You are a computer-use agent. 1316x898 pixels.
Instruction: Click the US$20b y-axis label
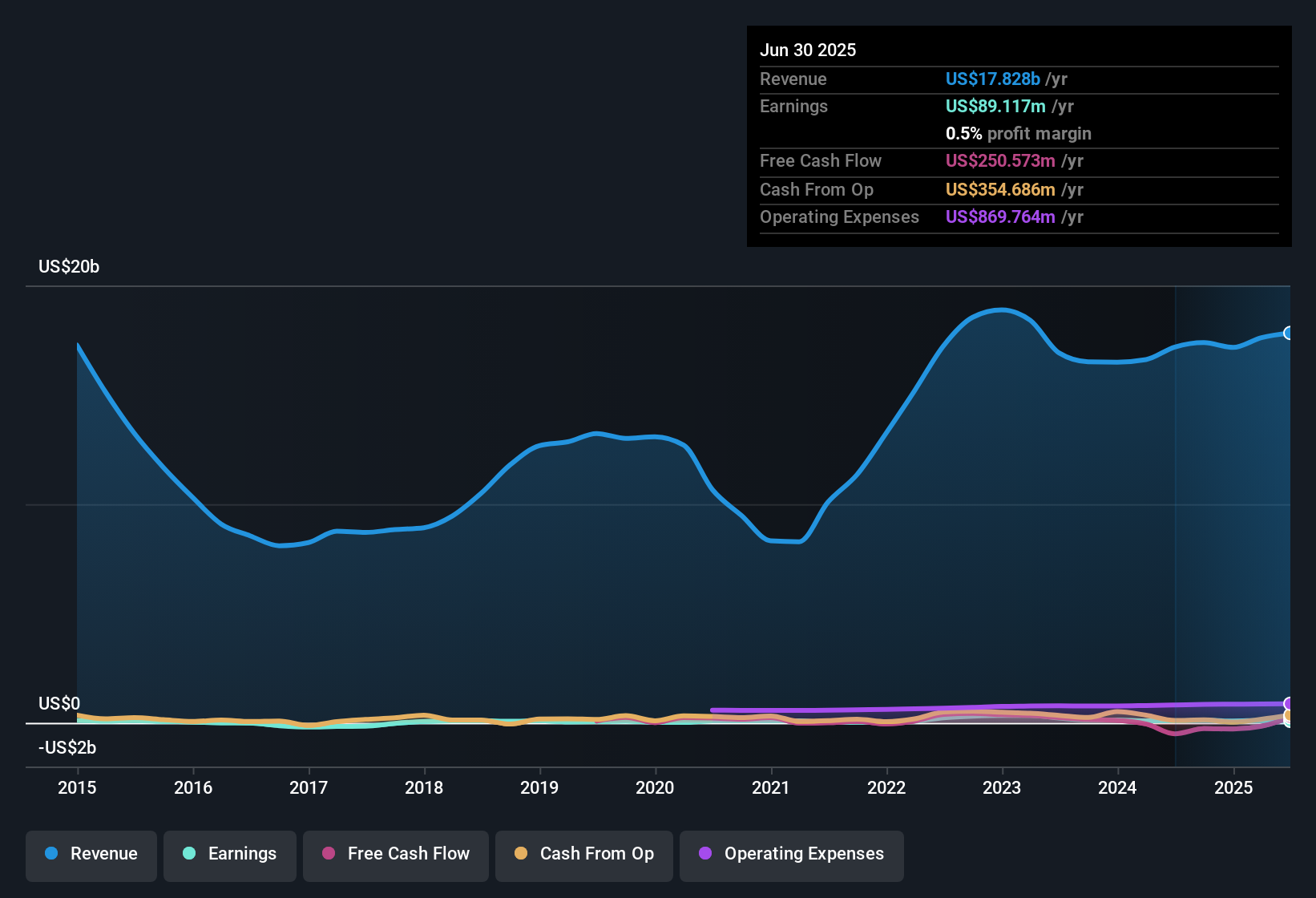pos(69,267)
